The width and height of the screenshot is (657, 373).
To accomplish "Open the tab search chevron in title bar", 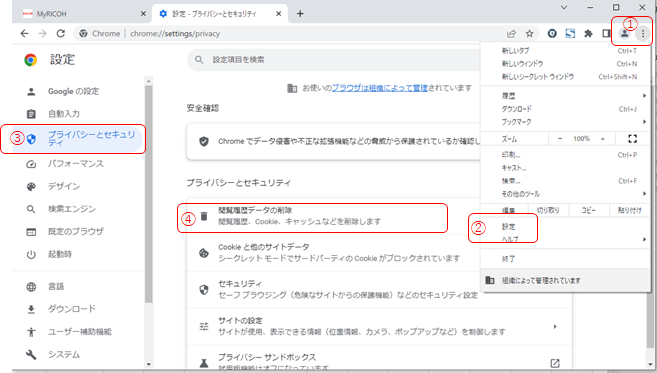I will (x=565, y=7).
